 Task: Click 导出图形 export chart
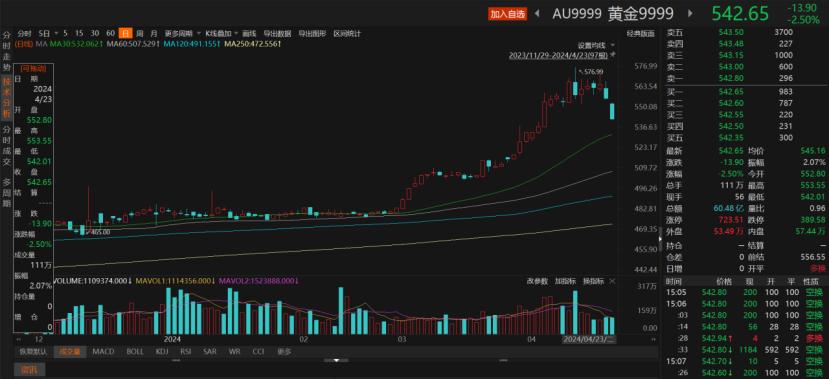pyautogui.click(x=312, y=33)
